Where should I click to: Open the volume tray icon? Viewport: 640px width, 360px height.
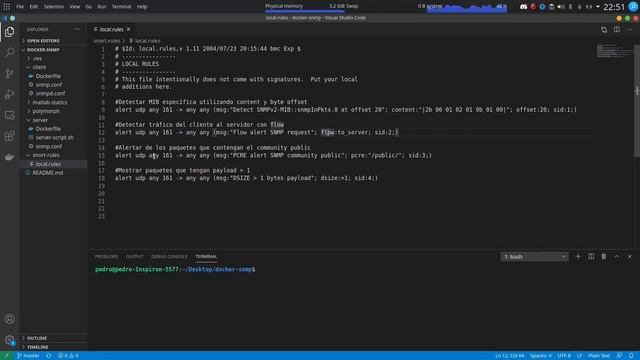click(x=561, y=7)
